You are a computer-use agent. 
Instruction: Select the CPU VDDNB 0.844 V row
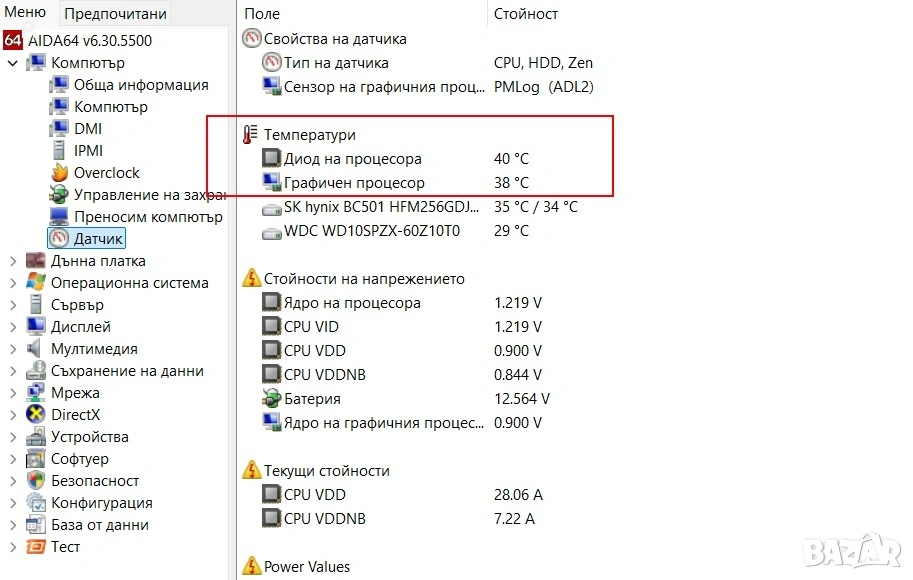click(x=402, y=374)
